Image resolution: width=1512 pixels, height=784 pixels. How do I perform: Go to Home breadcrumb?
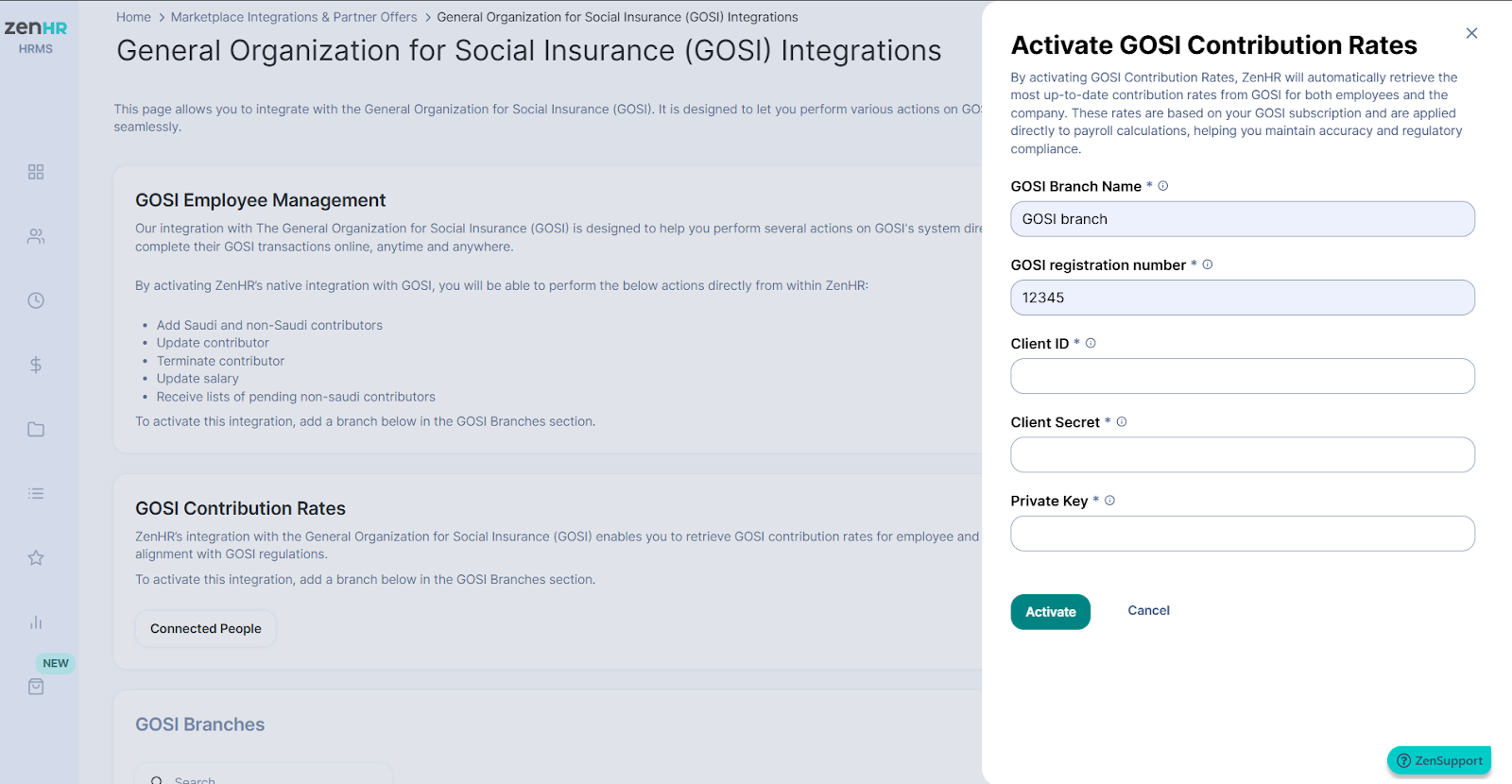coord(133,17)
